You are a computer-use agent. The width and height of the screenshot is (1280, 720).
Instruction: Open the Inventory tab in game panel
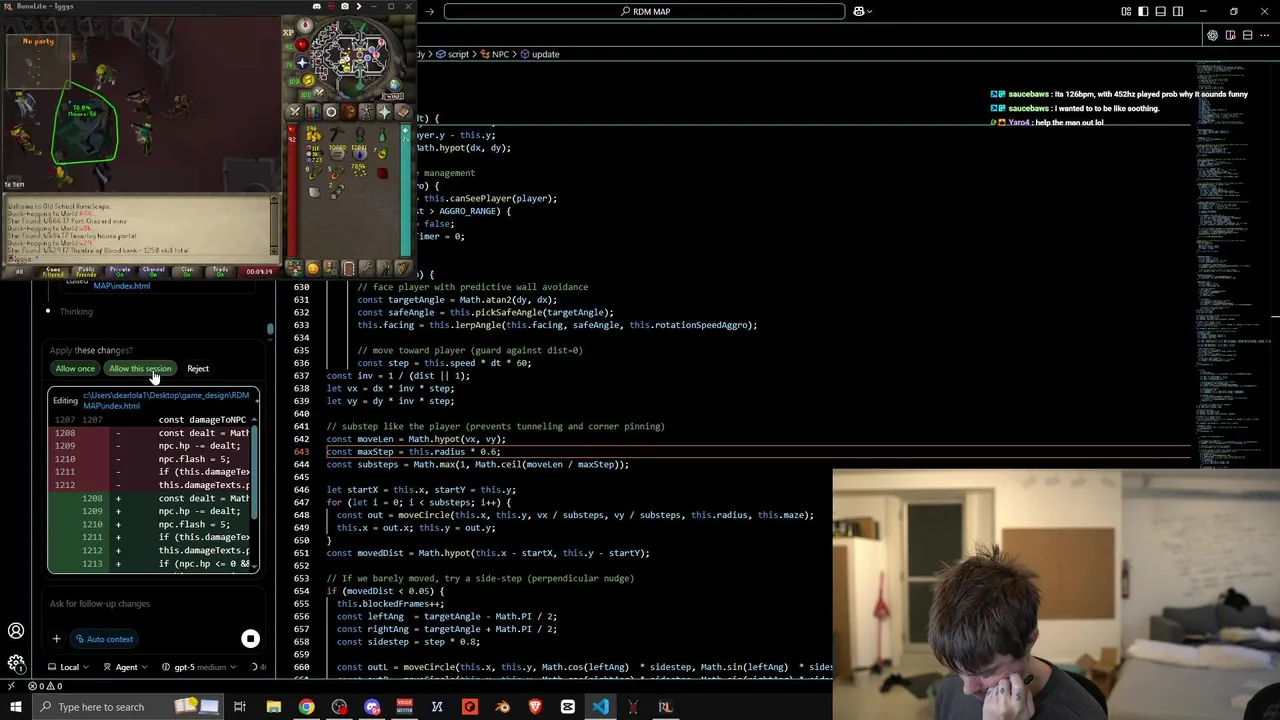click(349, 112)
